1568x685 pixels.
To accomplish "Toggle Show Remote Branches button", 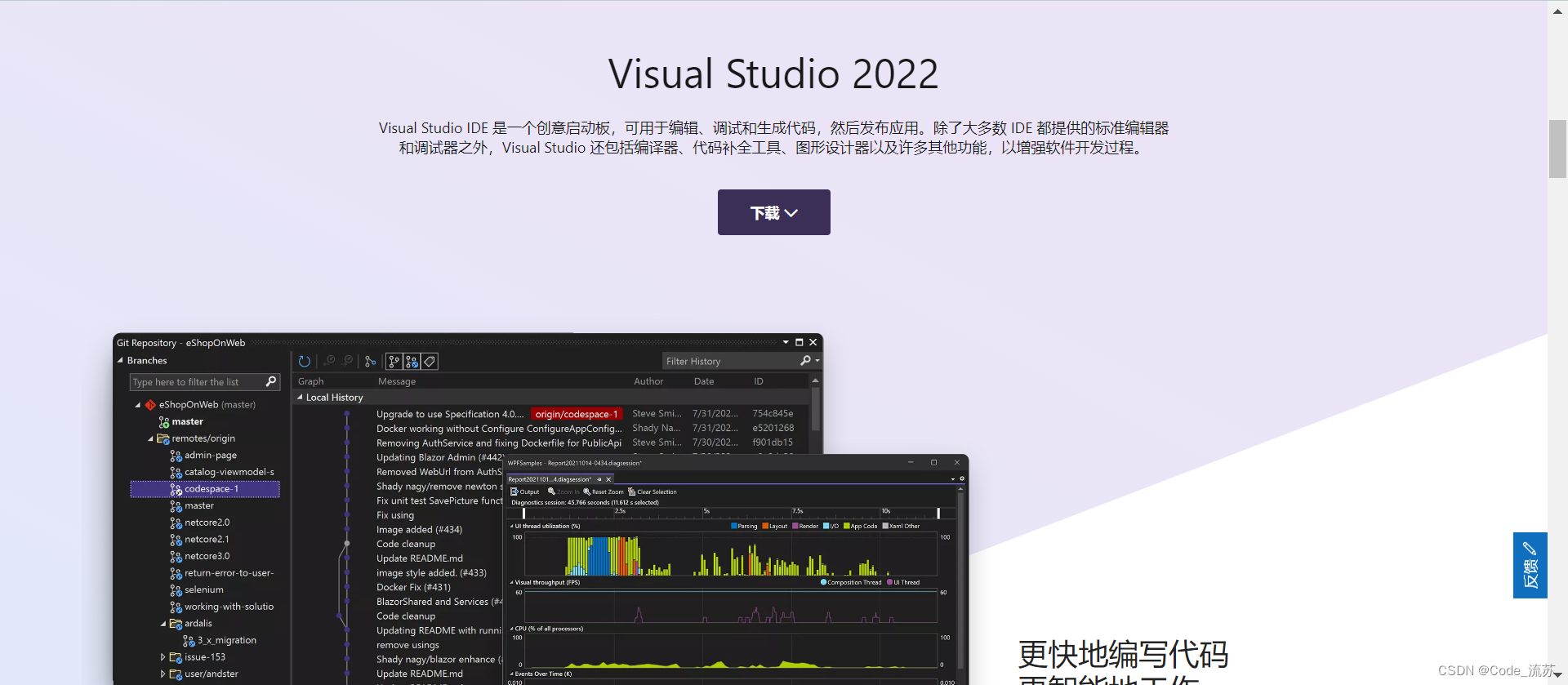I will click(412, 361).
